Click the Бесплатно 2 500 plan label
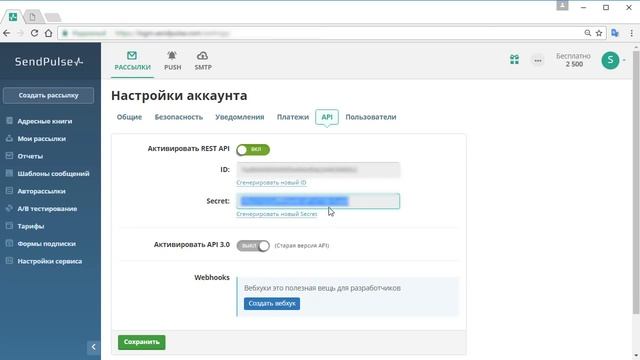640x360 pixels. point(573,60)
